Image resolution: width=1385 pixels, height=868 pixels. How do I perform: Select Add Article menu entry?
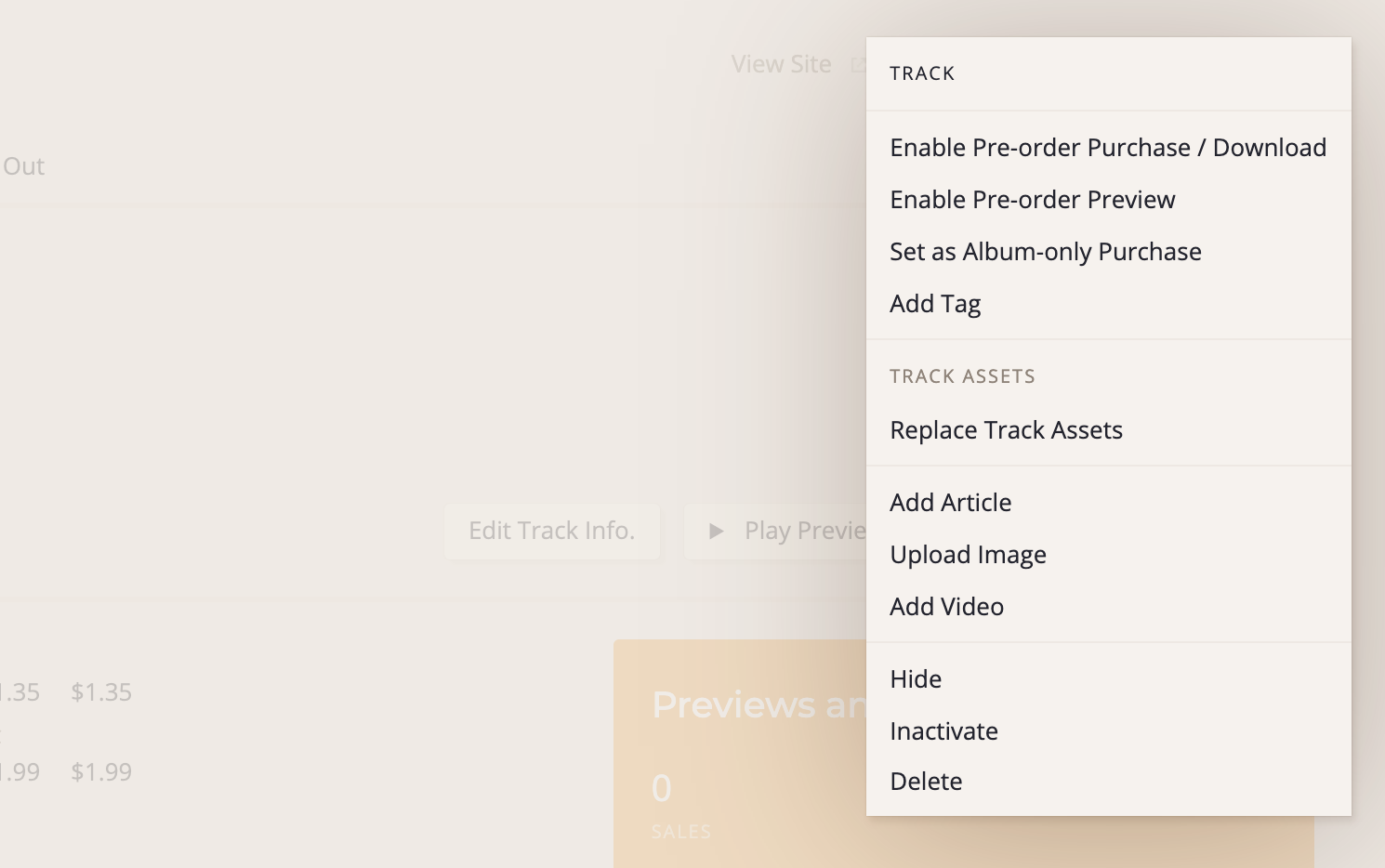950,503
